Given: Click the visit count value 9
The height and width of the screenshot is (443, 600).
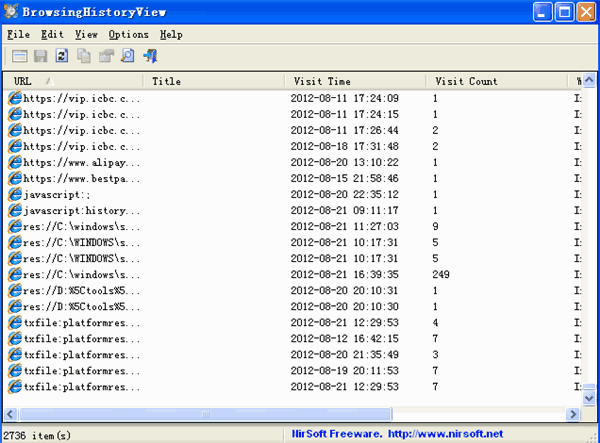Looking at the screenshot, I should pyautogui.click(x=435, y=226).
